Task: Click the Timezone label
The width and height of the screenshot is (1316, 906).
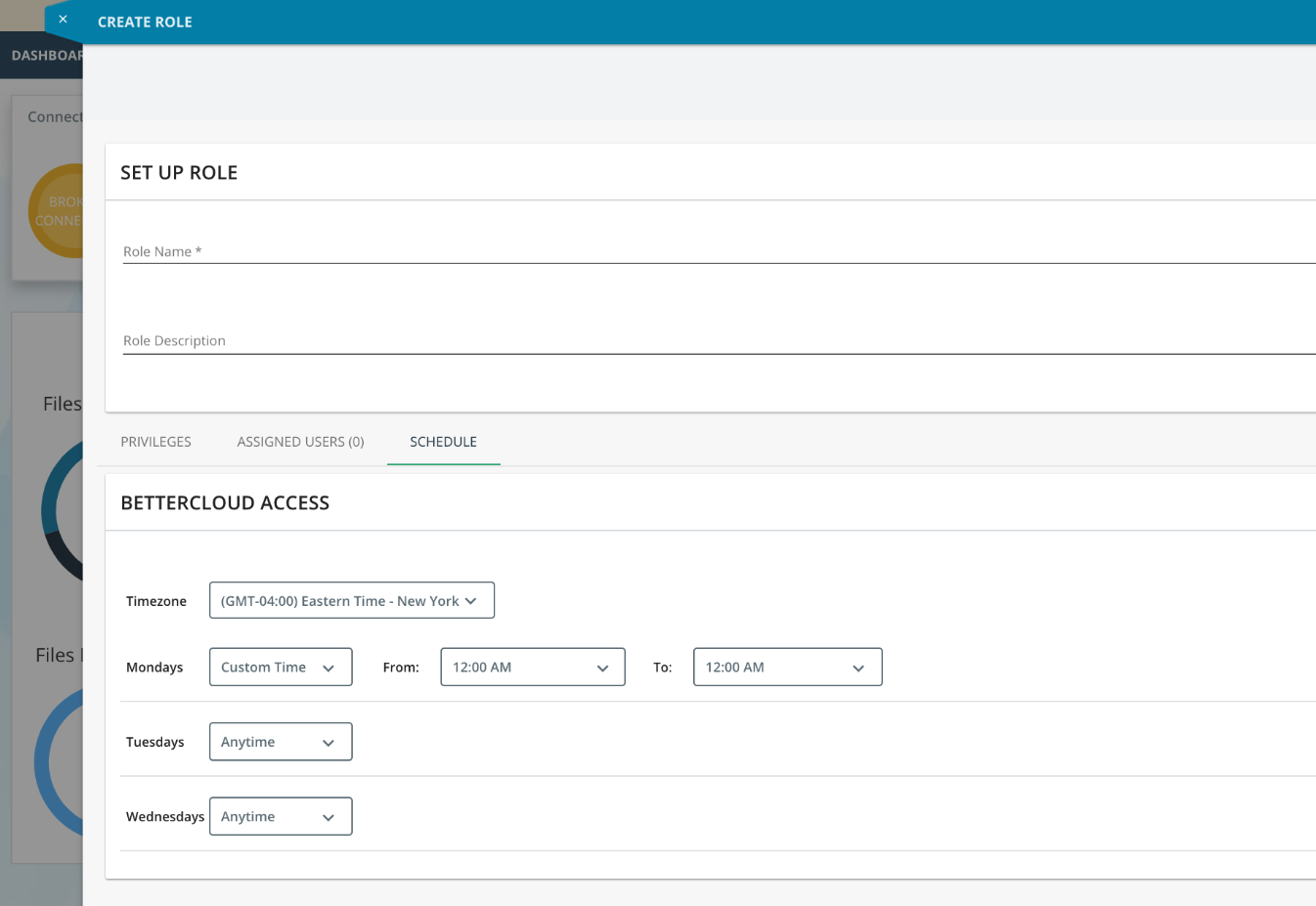Action: pos(156,601)
